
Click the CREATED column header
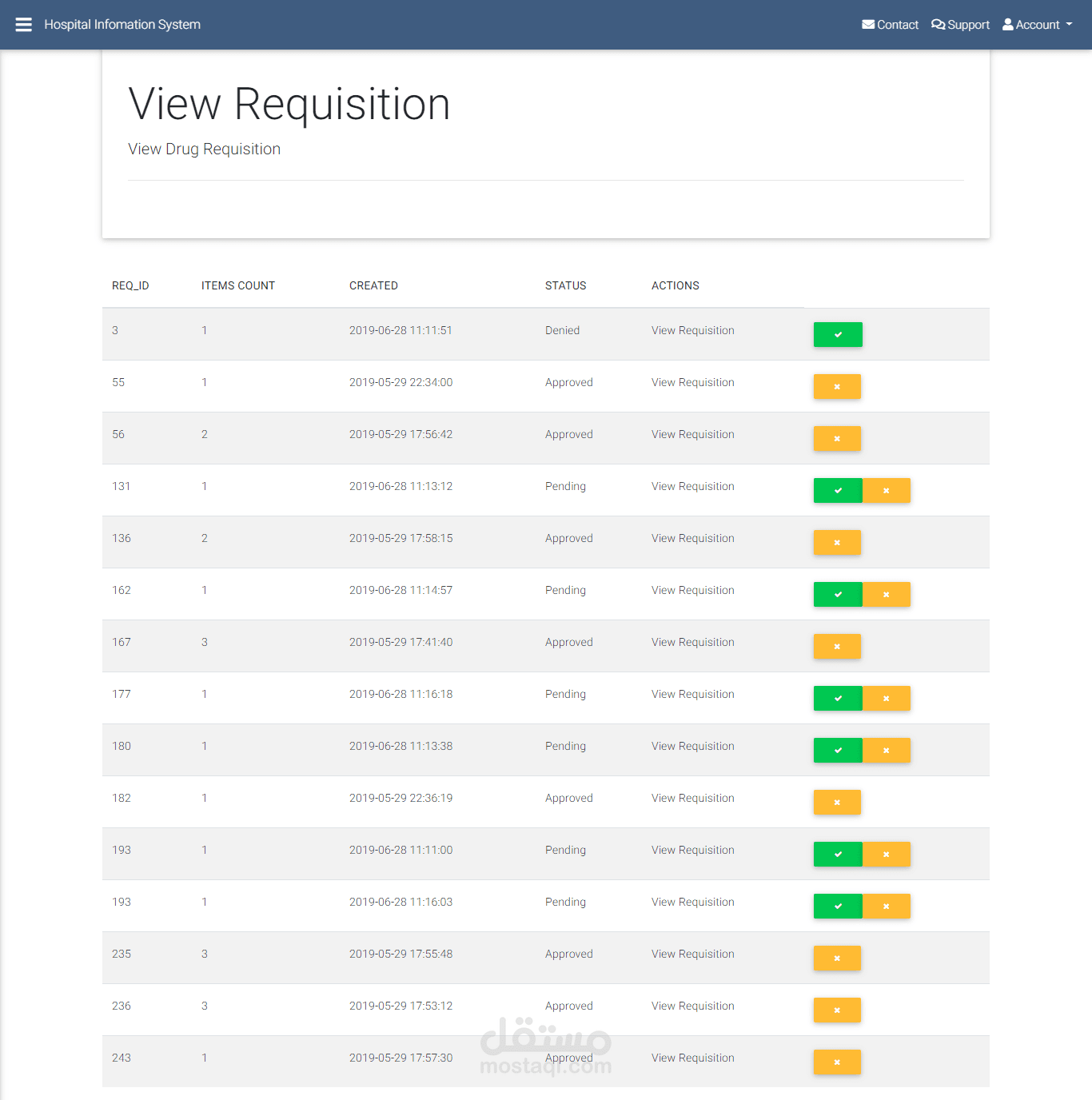coord(373,285)
